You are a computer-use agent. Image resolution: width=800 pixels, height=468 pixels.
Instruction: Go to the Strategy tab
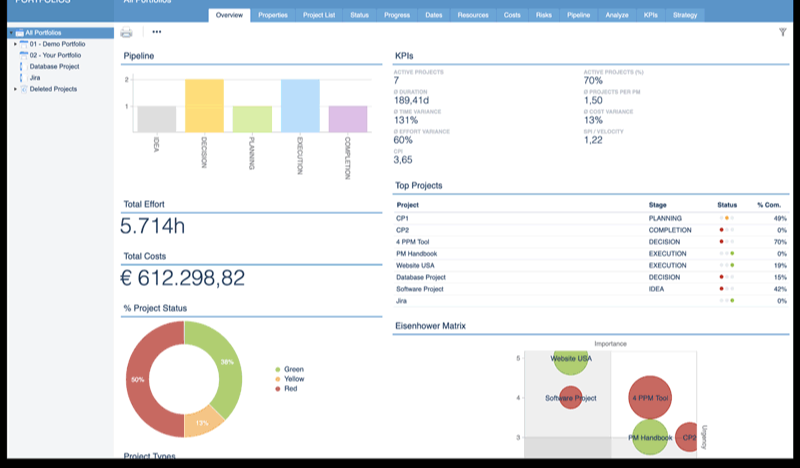(685, 15)
